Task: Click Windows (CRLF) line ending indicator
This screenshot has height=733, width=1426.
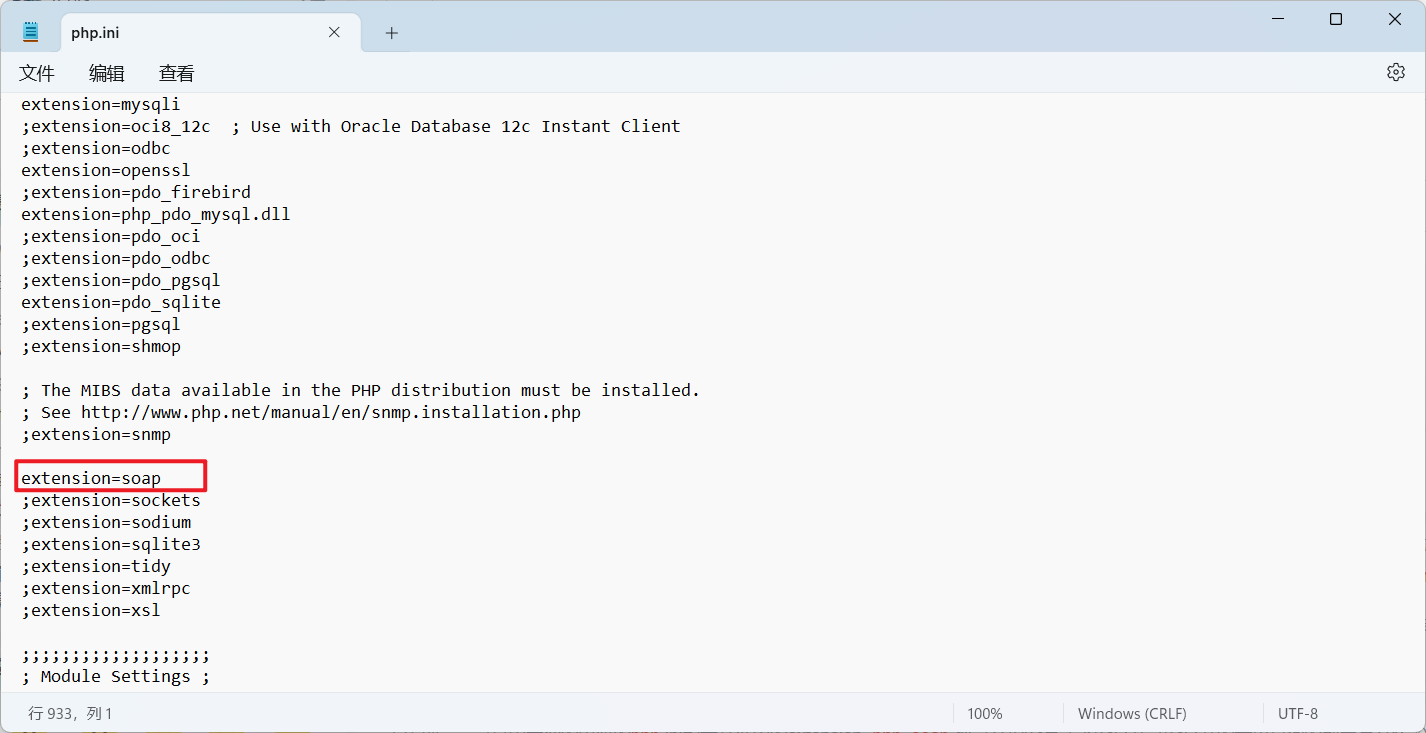Action: tap(1131, 714)
